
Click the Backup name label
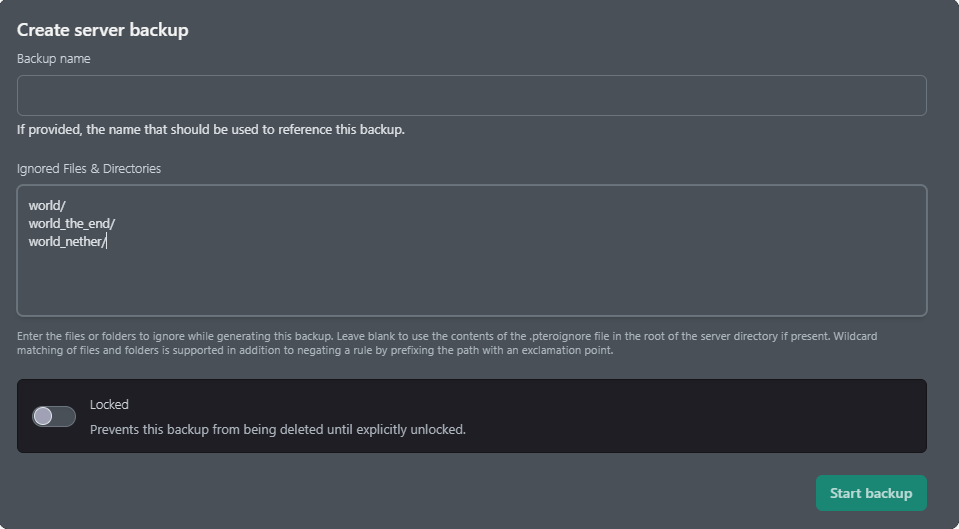click(53, 59)
